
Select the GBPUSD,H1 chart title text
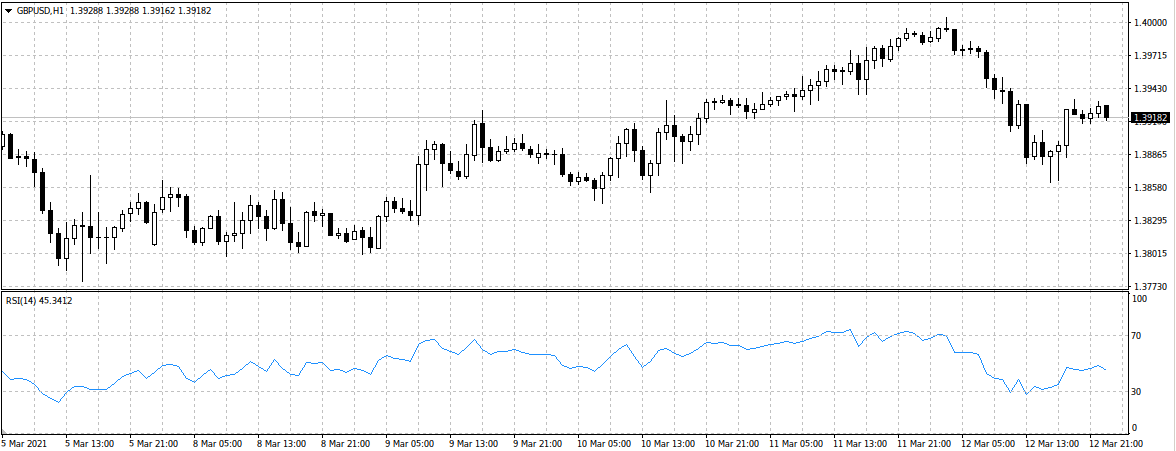click(41, 9)
